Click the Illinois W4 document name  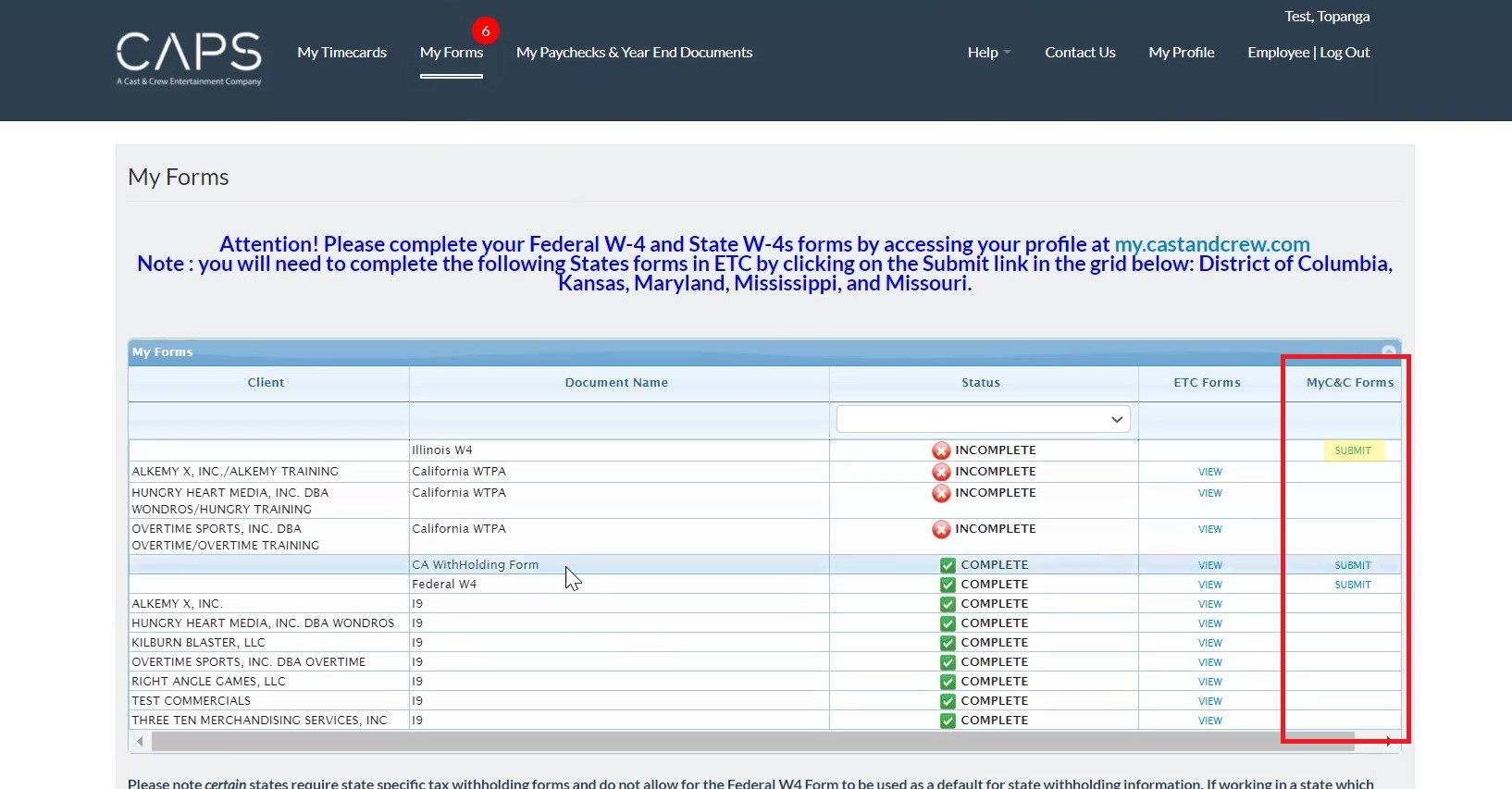coord(442,450)
